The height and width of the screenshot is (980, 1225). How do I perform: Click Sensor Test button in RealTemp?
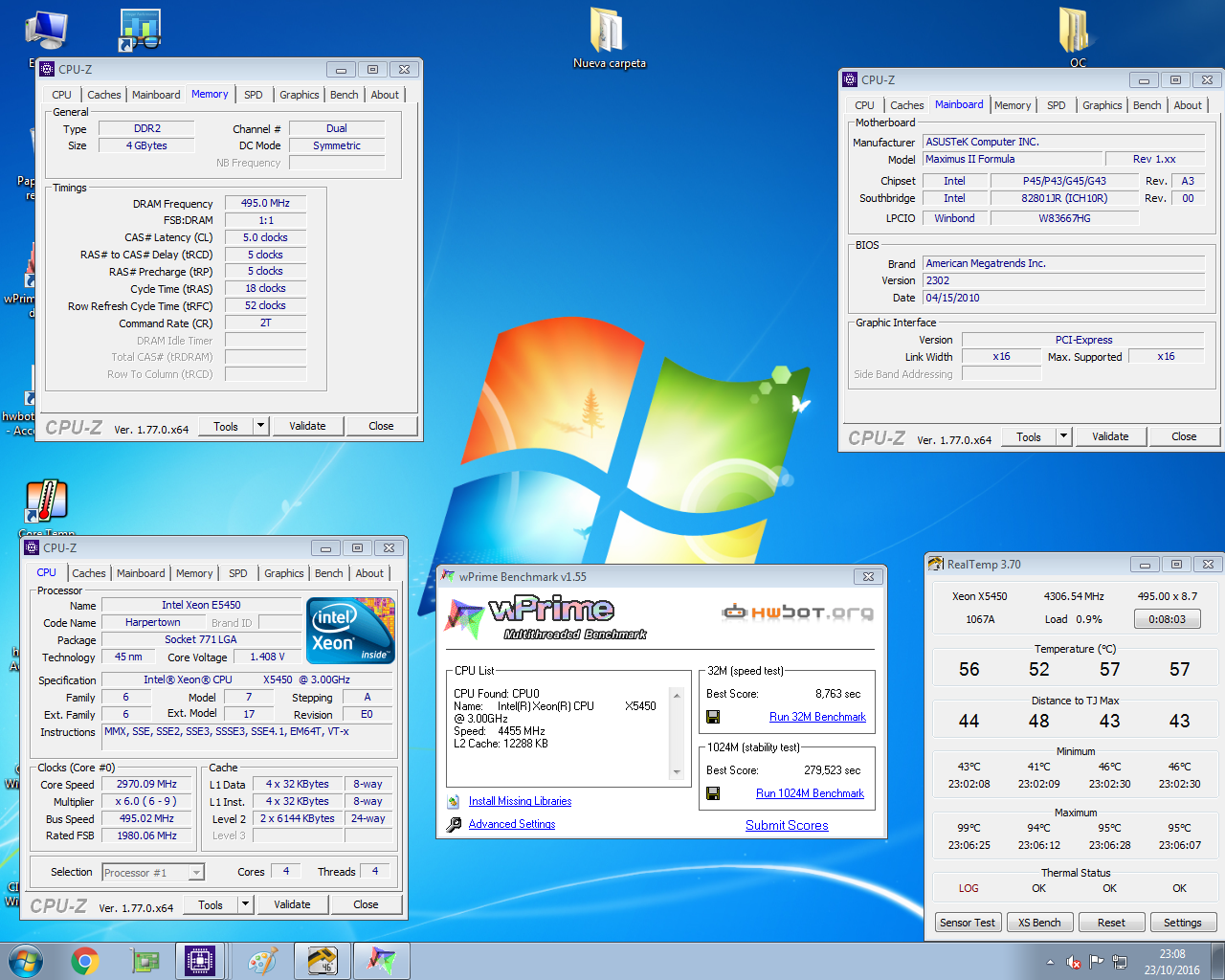968,923
